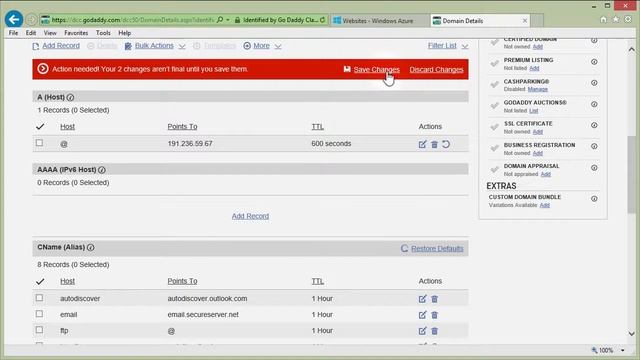Open the Help menu
Image resolution: width=640 pixels, height=360 pixels.
[x=124, y=33]
